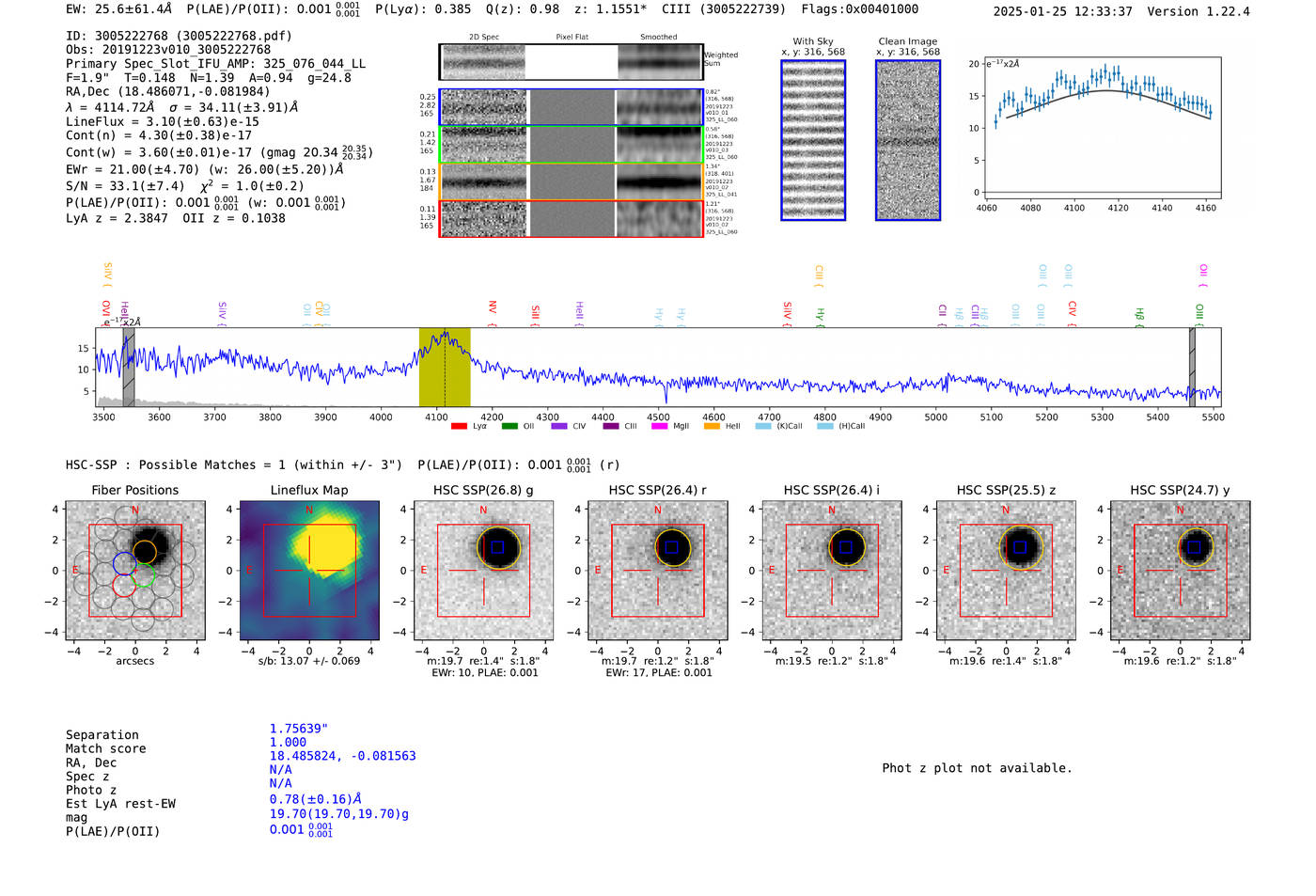The height and width of the screenshot is (896, 1316).
Task: Select the Clean Image panel
Action: pos(908,140)
